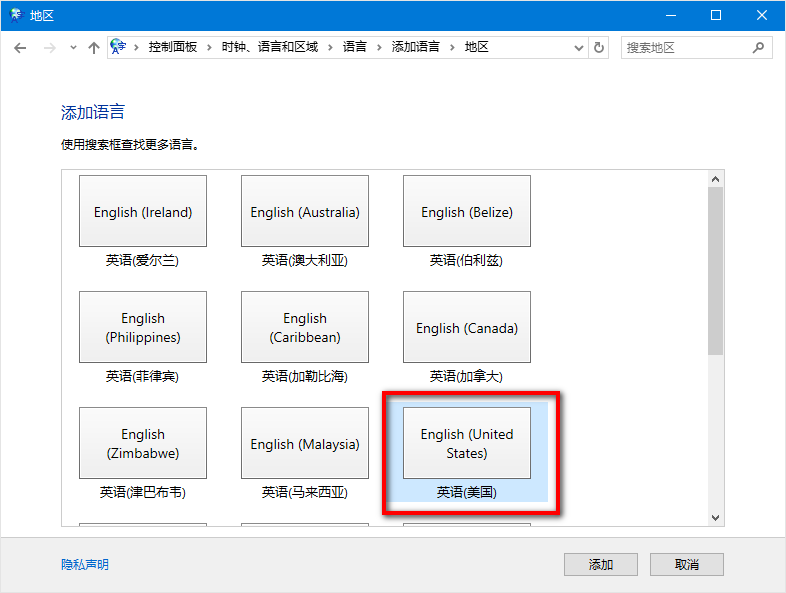Click the 控制面板 breadcrumb
Image resolution: width=786 pixels, height=593 pixels.
click(173, 47)
